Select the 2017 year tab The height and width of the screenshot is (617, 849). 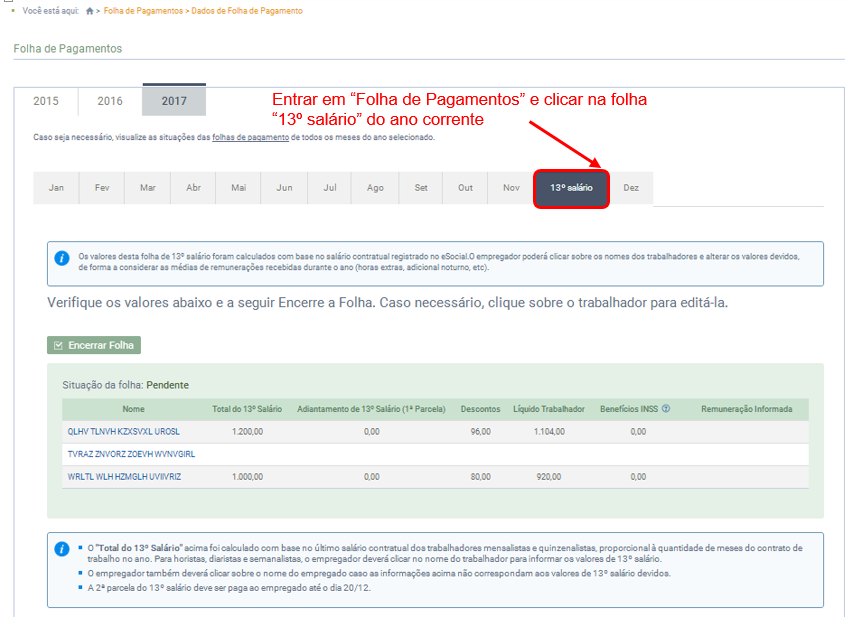(174, 101)
